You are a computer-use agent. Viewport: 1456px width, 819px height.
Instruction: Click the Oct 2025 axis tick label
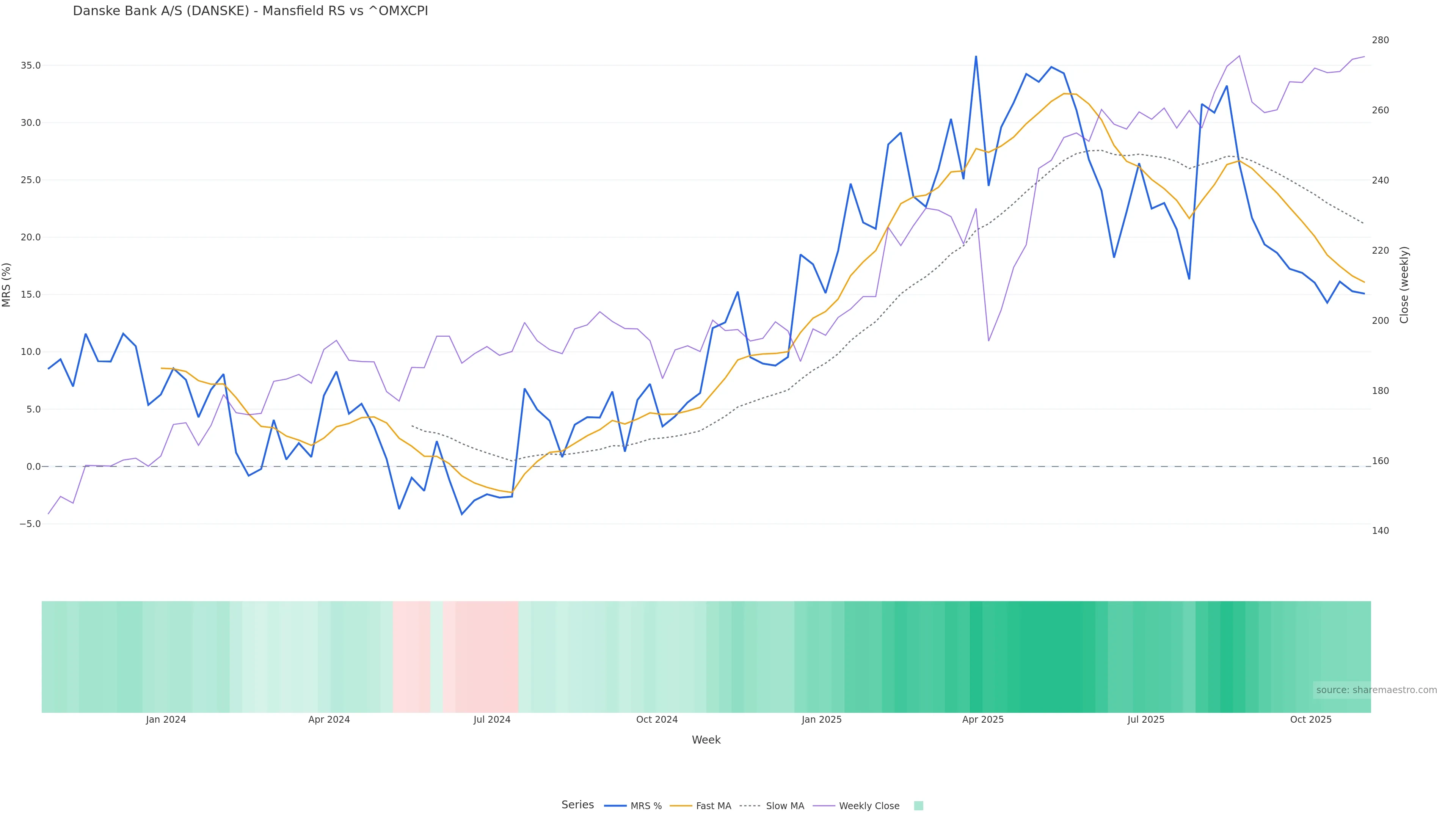point(1311,720)
